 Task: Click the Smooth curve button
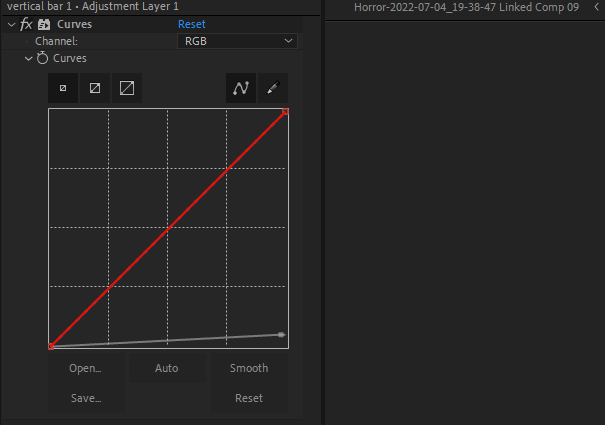[249, 368]
